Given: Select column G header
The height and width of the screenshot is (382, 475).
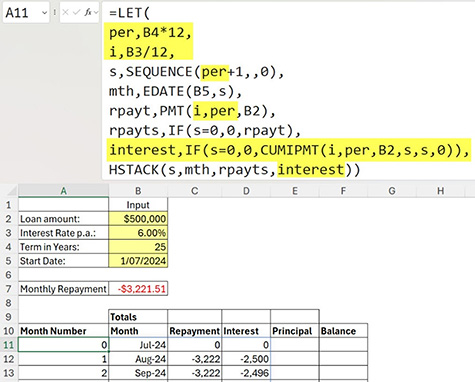Looking at the screenshot, I should tap(392, 191).
